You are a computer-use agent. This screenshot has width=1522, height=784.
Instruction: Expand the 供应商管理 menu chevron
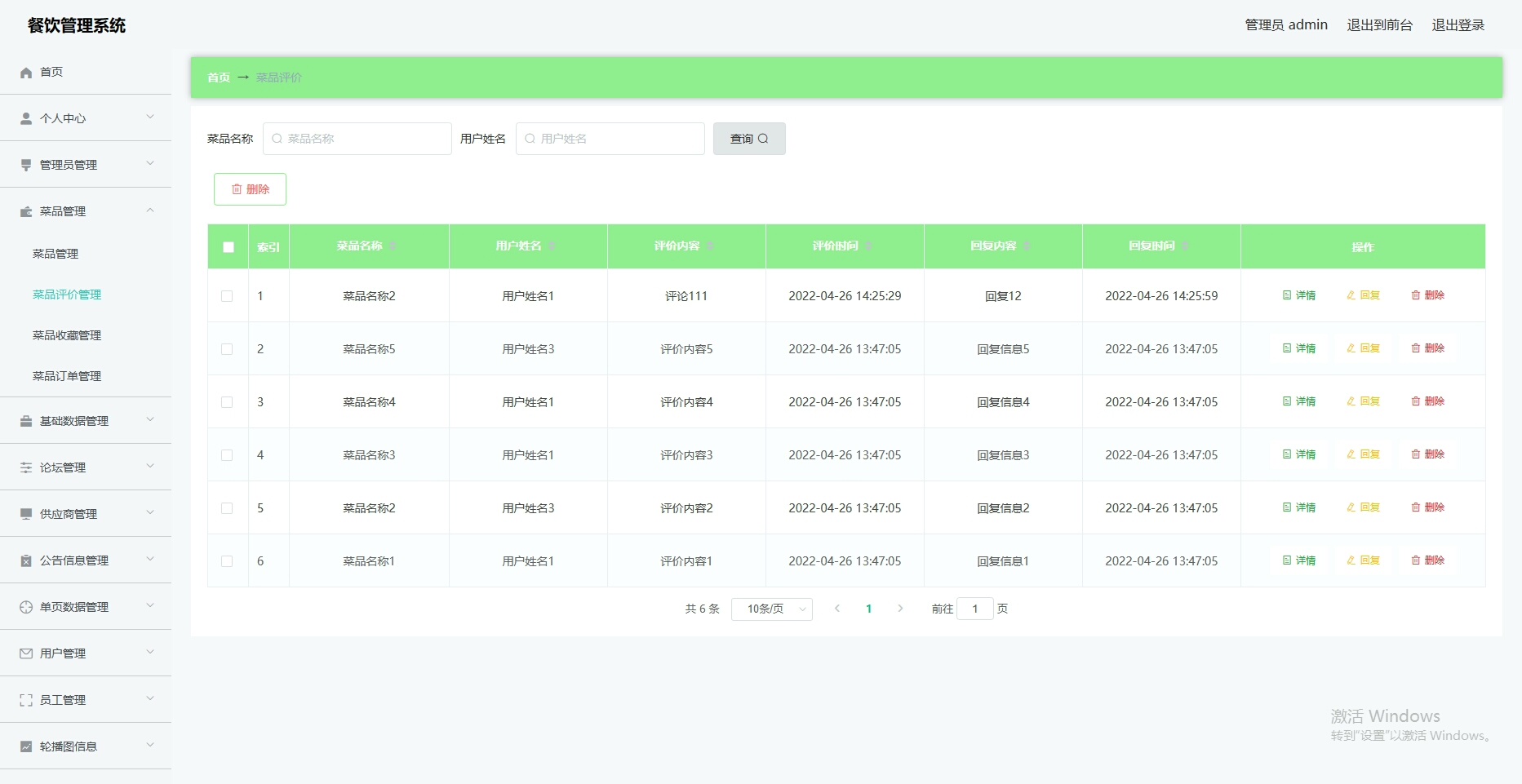point(150,513)
